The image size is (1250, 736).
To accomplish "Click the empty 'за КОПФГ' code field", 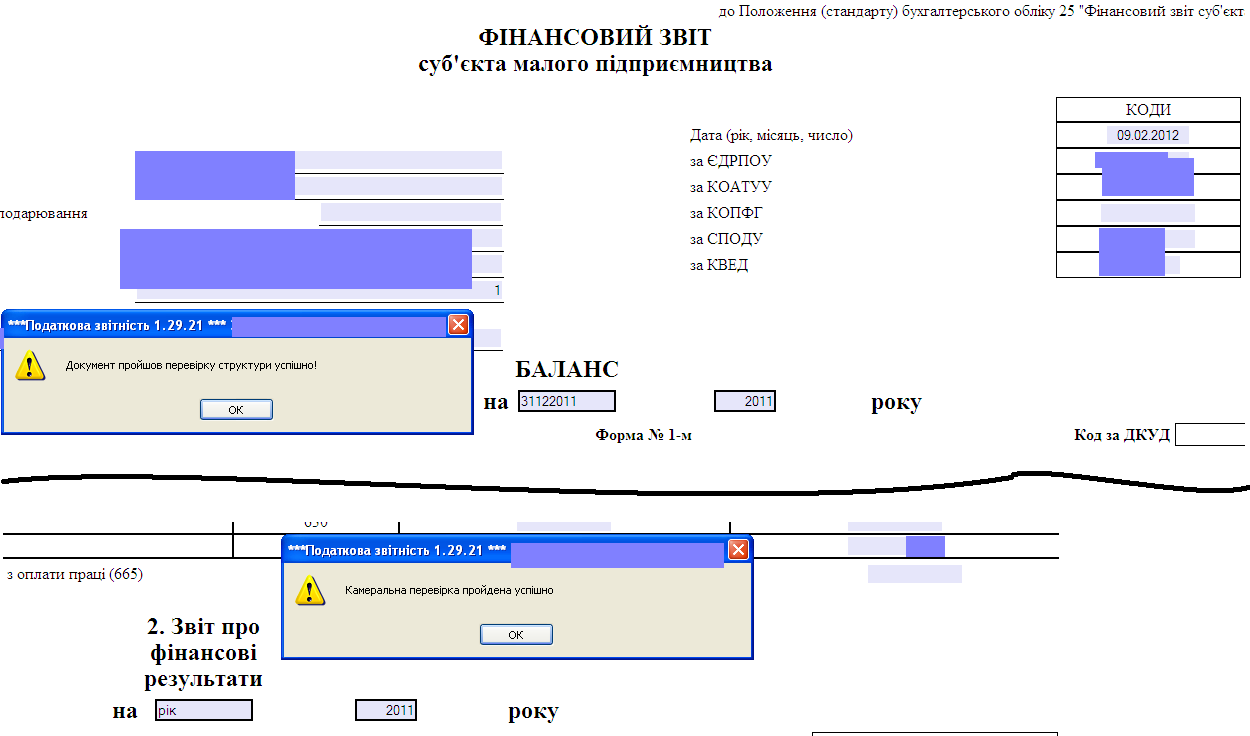I will pyautogui.click(x=1147, y=213).
